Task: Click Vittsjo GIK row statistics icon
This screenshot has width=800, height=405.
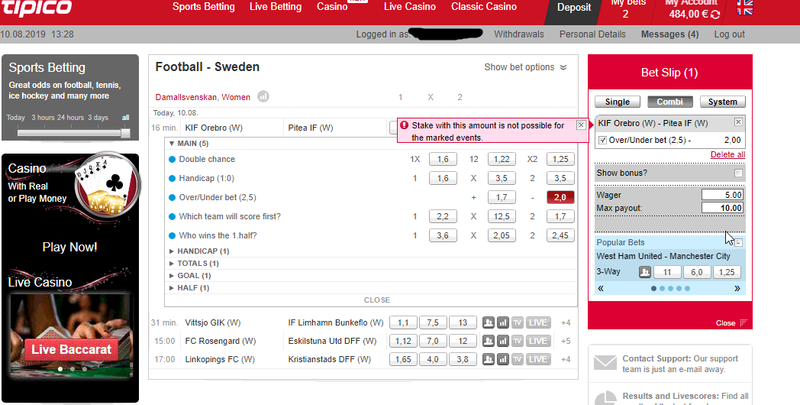Action: click(503, 323)
